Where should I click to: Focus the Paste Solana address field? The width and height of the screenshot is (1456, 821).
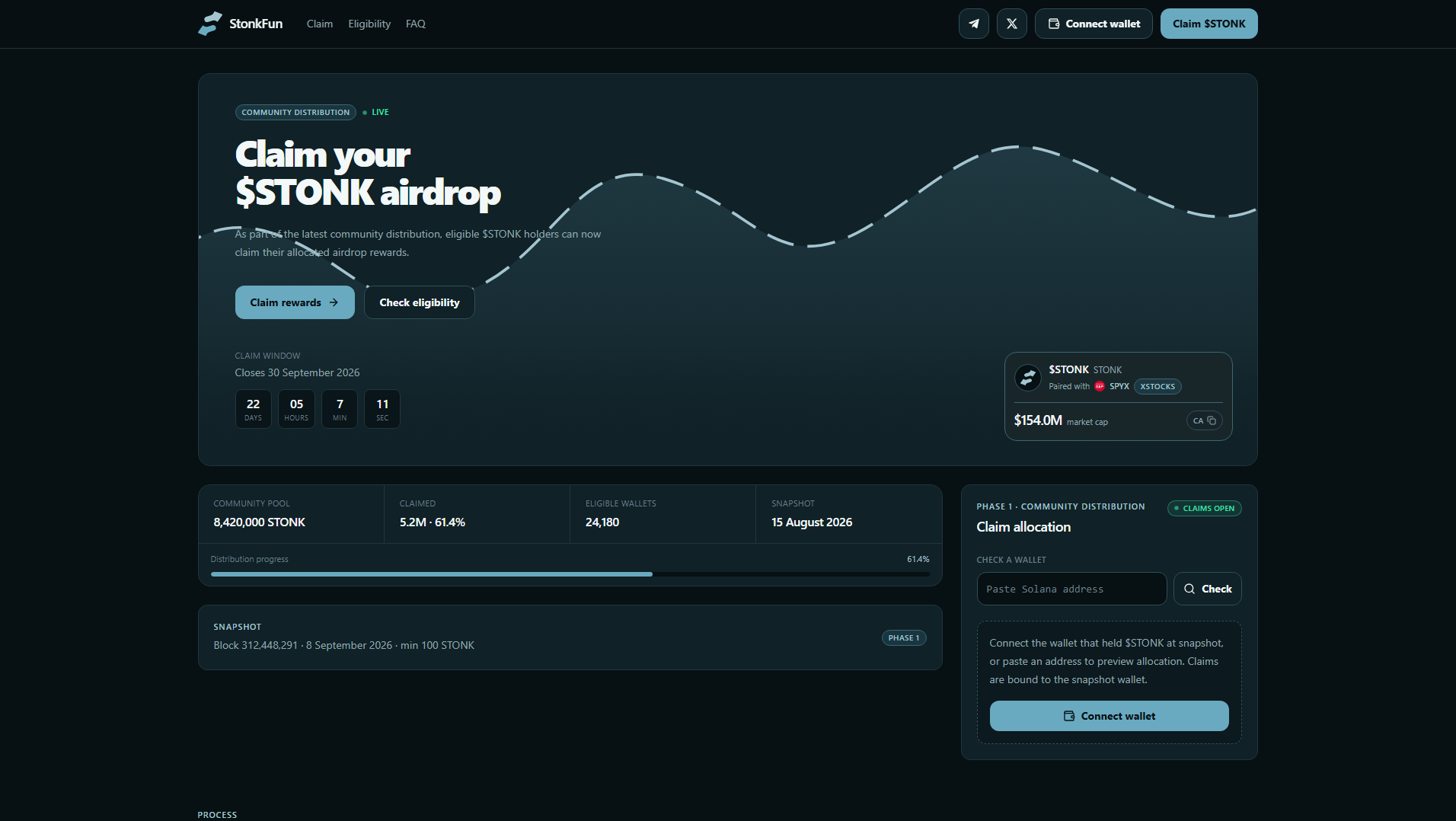coord(1071,589)
